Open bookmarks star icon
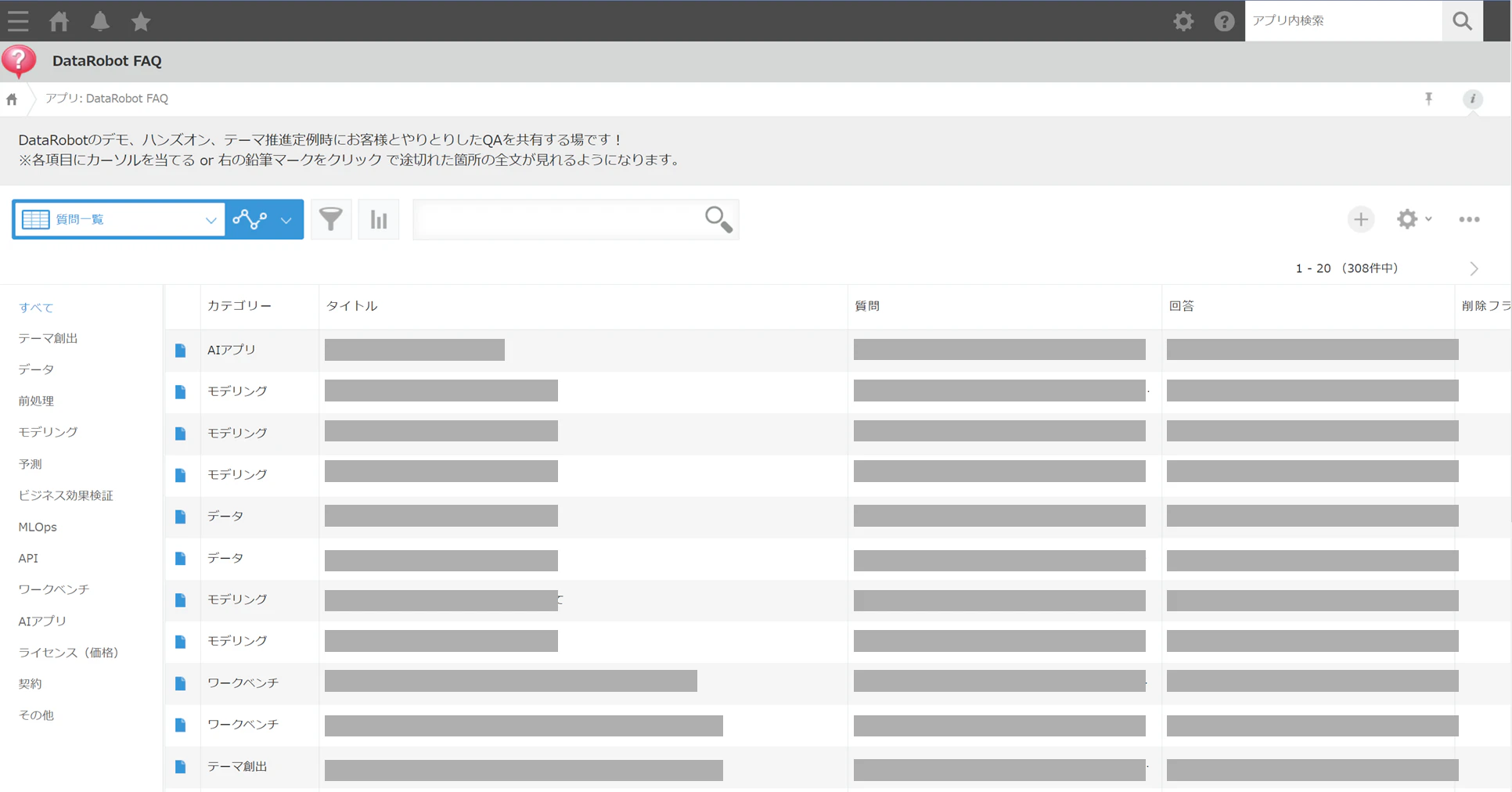 pos(141,21)
